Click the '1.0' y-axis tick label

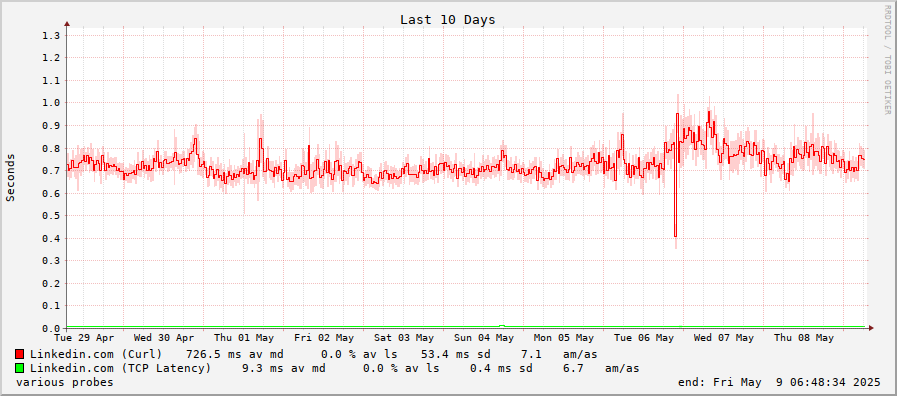point(51,103)
